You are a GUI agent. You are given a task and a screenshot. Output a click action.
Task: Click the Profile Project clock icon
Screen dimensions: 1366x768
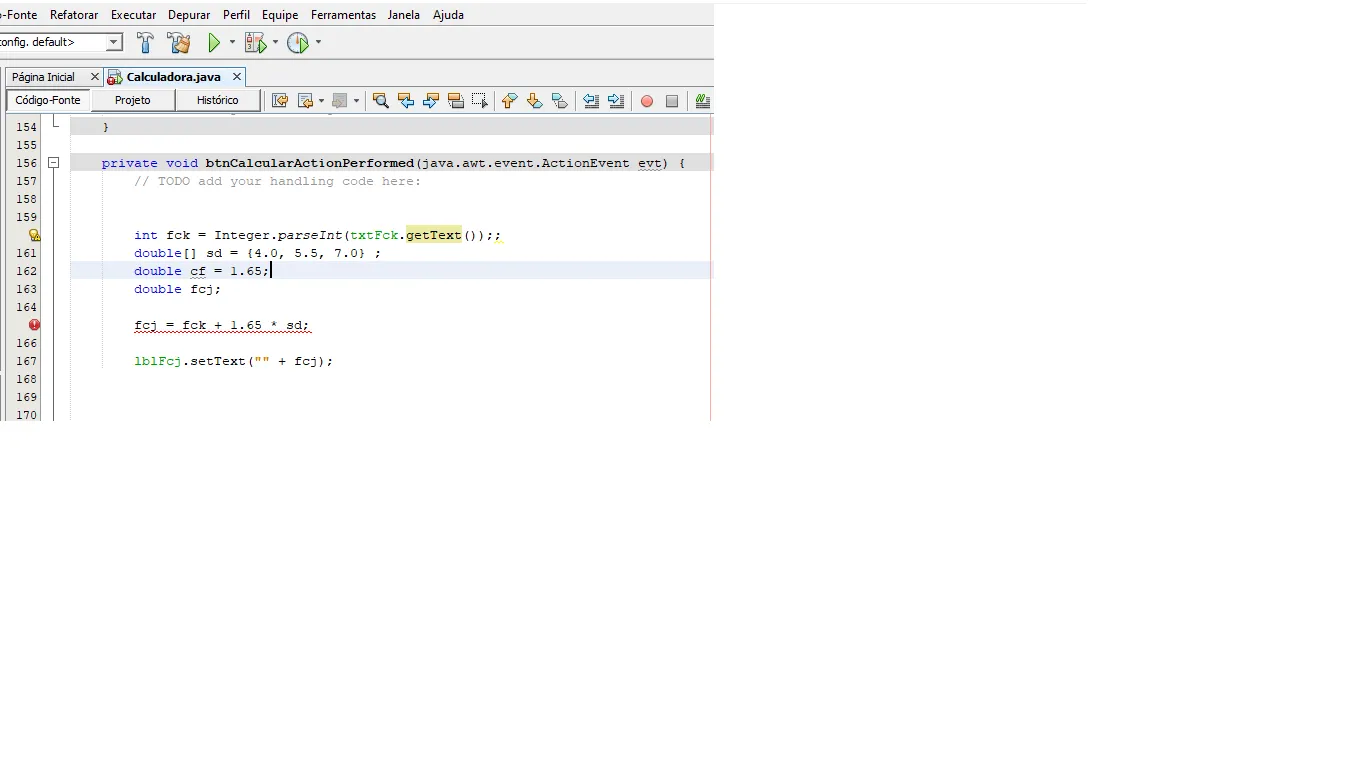(298, 43)
